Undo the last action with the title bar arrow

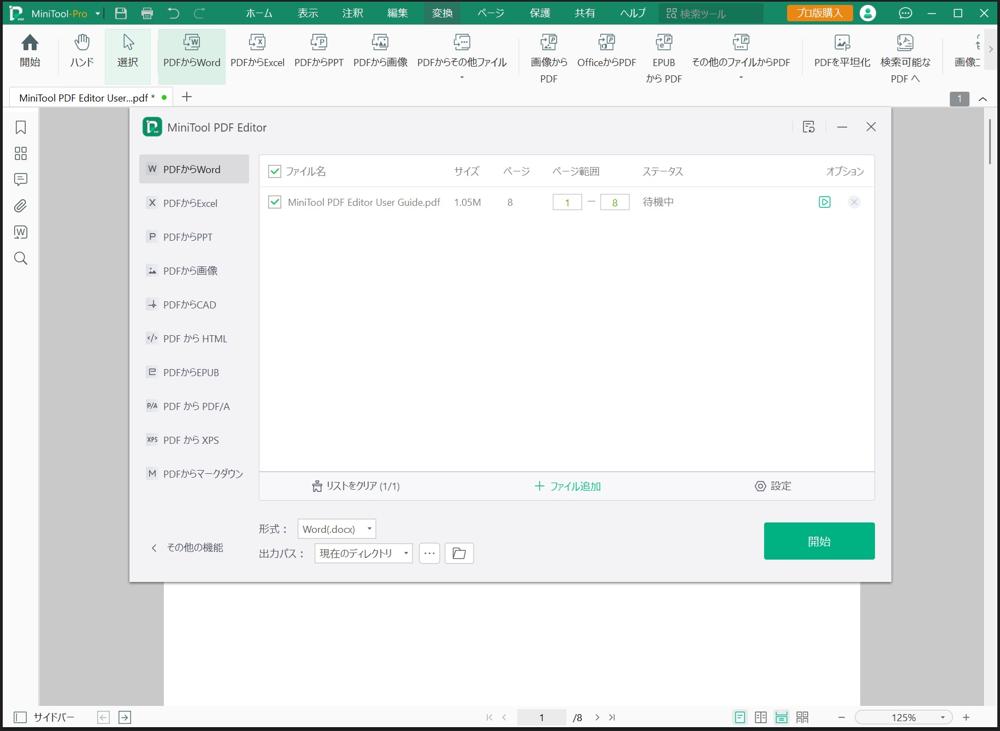(x=173, y=13)
